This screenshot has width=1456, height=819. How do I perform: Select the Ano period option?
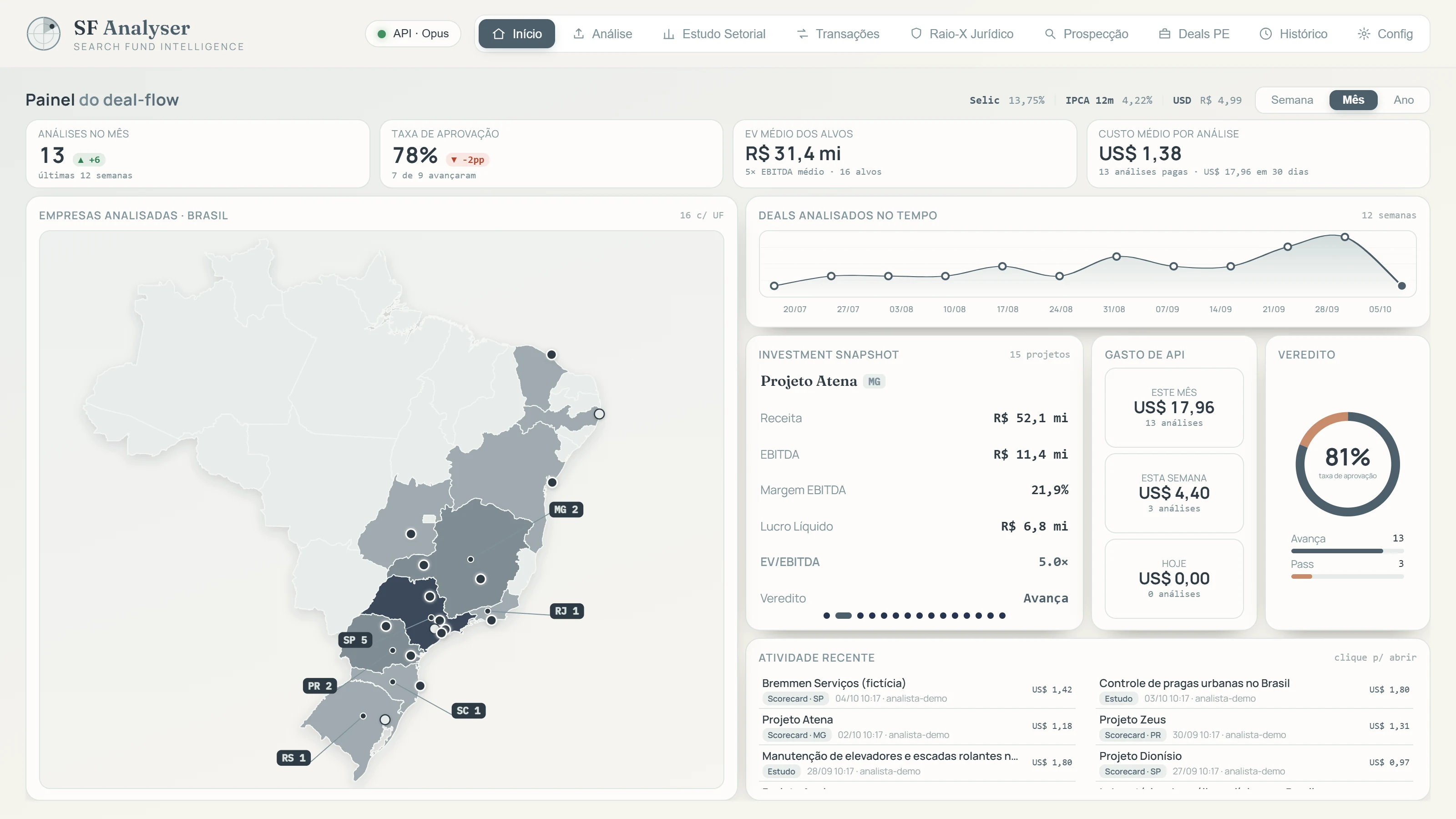(x=1403, y=100)
